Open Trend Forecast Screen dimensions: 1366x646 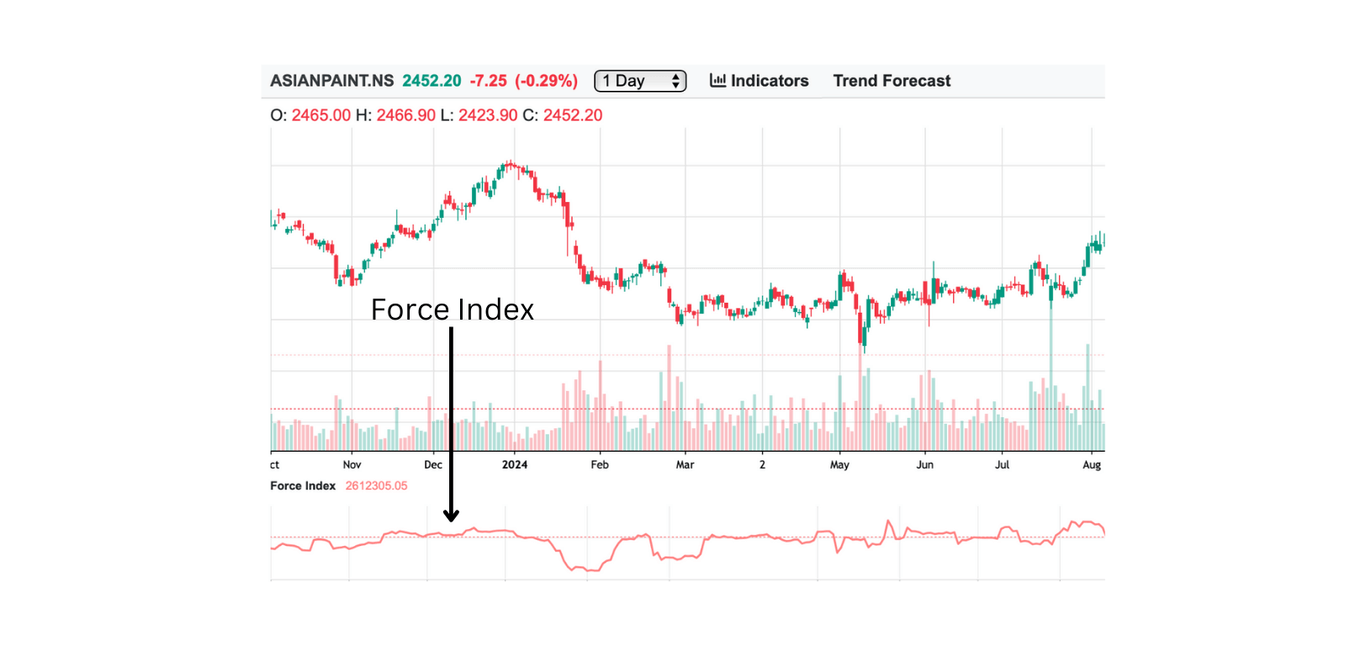[892, 81]
